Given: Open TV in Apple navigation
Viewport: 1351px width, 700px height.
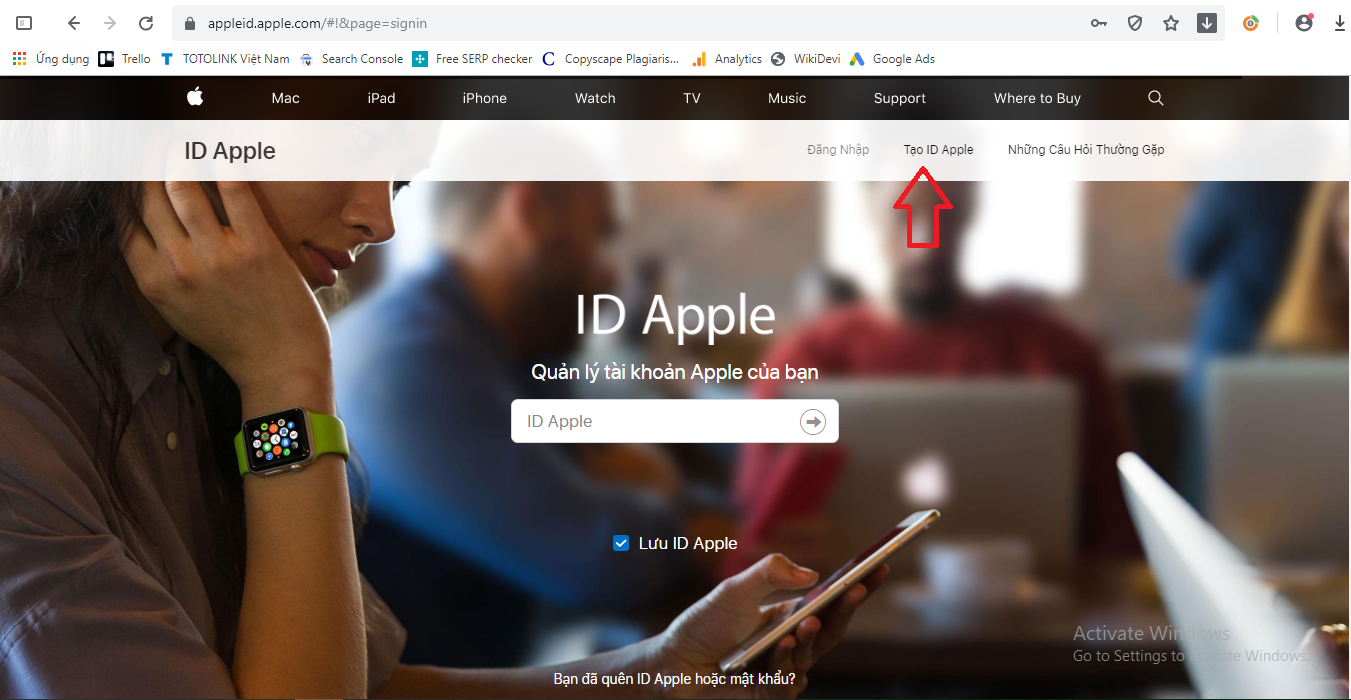Looking at the screenshot, I should coord(692,98).
